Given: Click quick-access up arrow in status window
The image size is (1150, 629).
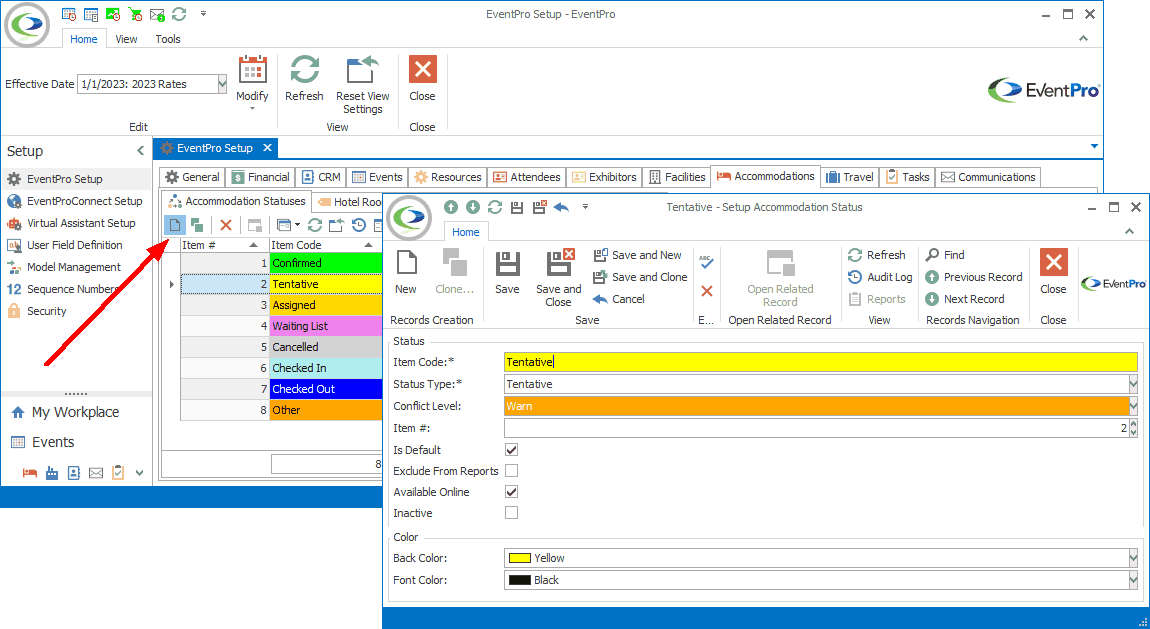Looking at the screenshot, I should click(451, 207).
